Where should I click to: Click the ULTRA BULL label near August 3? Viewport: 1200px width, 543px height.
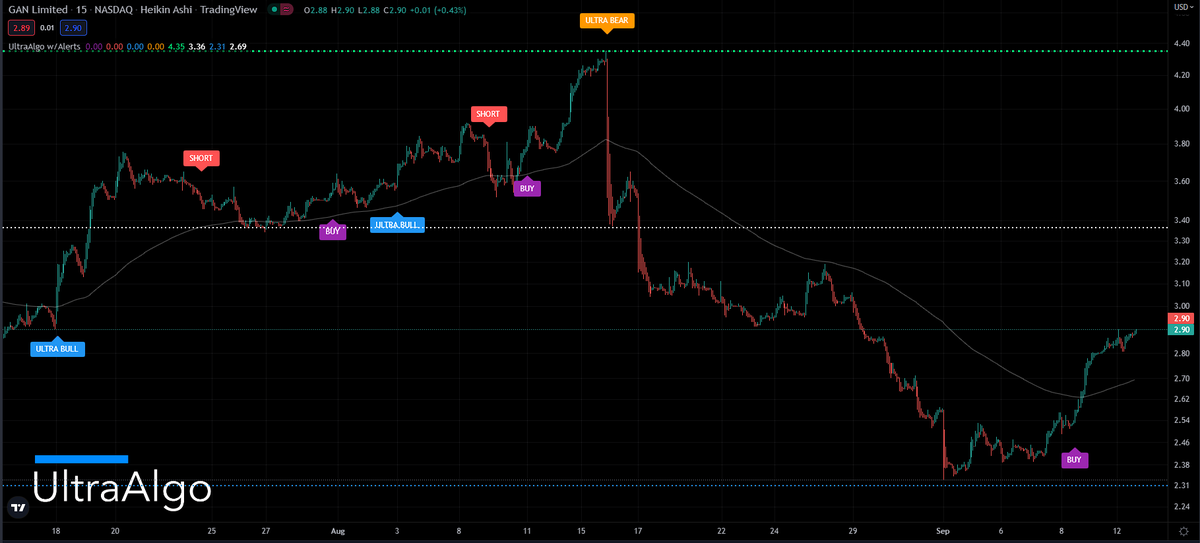click(x=397, y=225)
